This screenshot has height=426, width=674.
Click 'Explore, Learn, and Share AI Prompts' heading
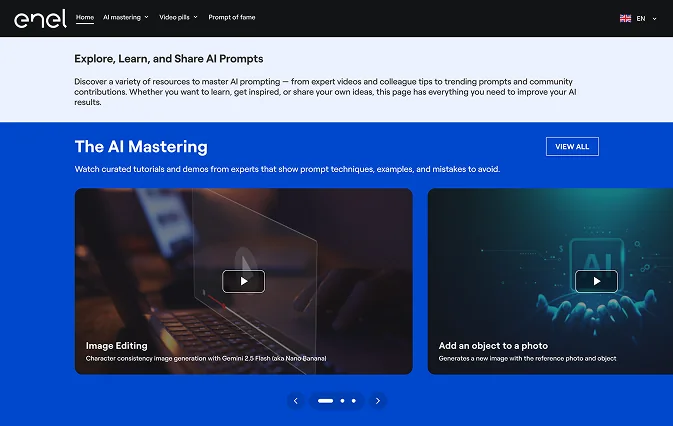click(168, 58)
